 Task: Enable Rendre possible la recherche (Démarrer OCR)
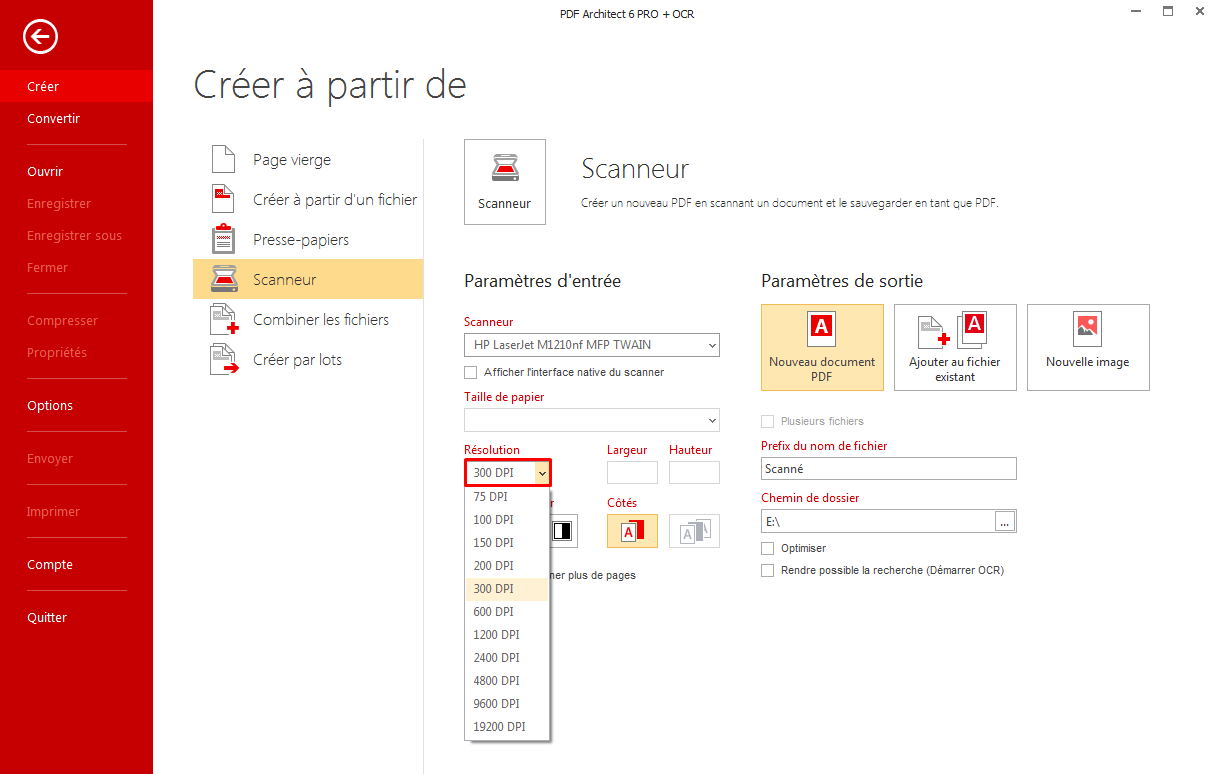click(767, 570)
